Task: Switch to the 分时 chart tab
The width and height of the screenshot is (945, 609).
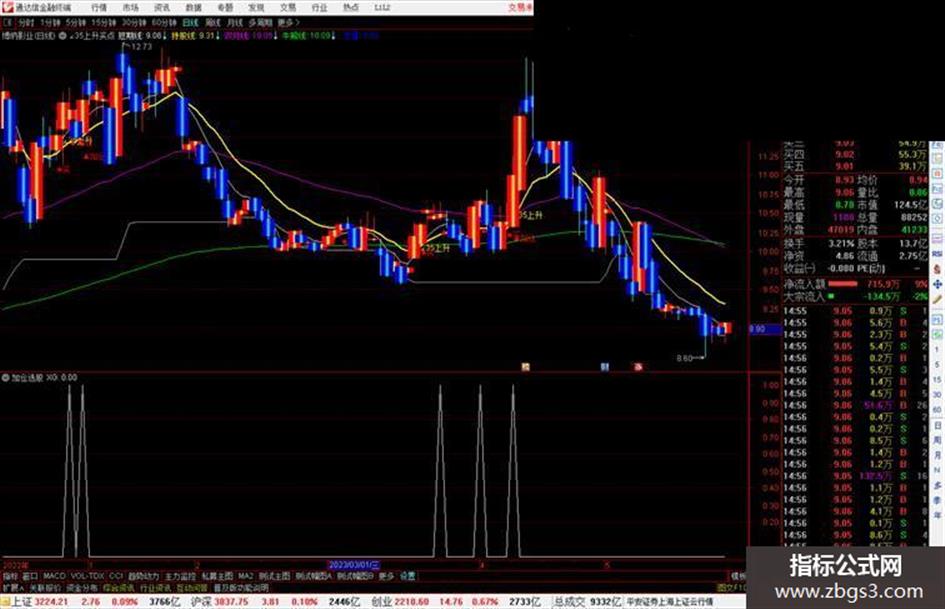Action: click(26, 23)
